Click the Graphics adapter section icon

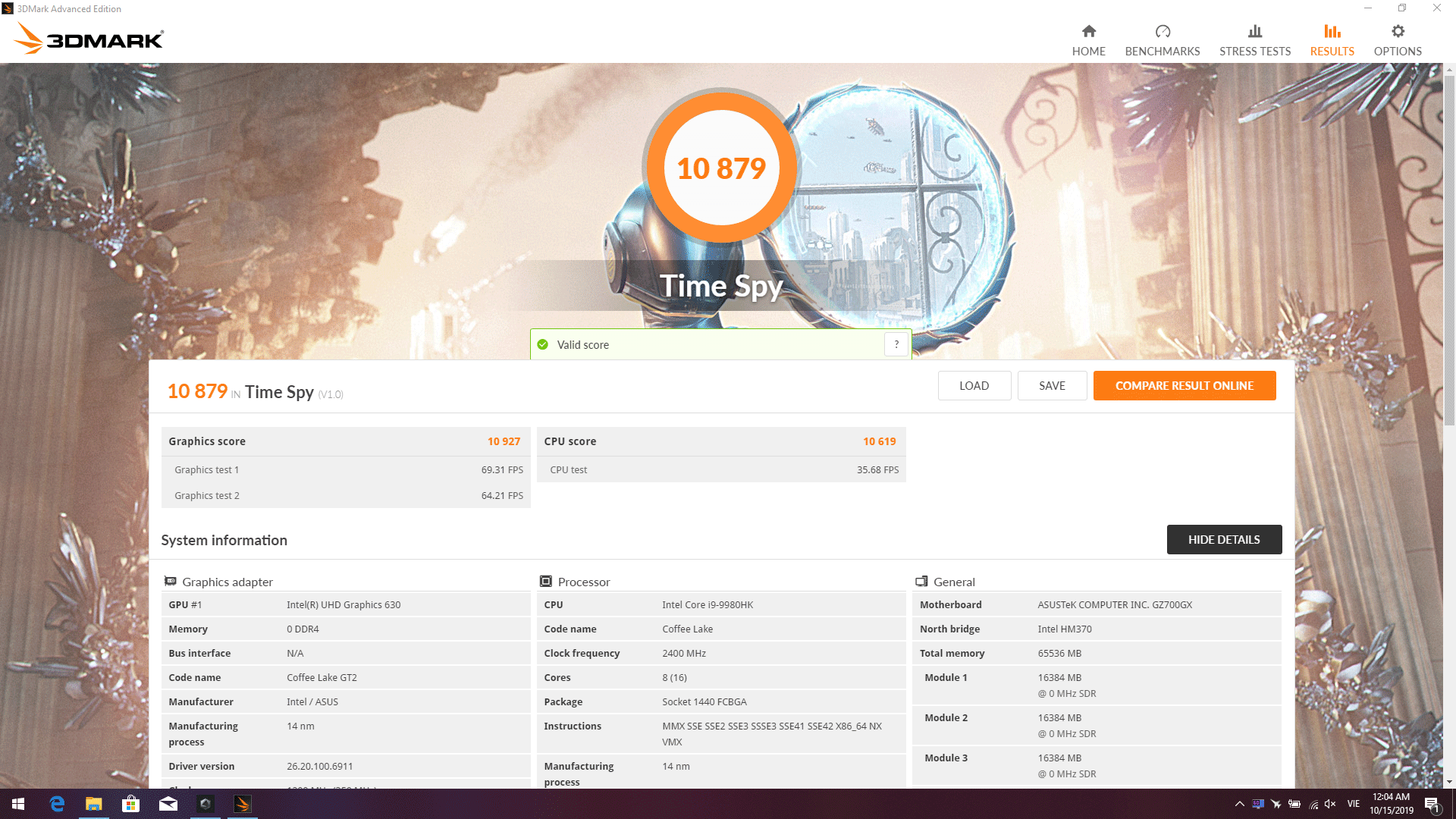[x=170, y=581]
